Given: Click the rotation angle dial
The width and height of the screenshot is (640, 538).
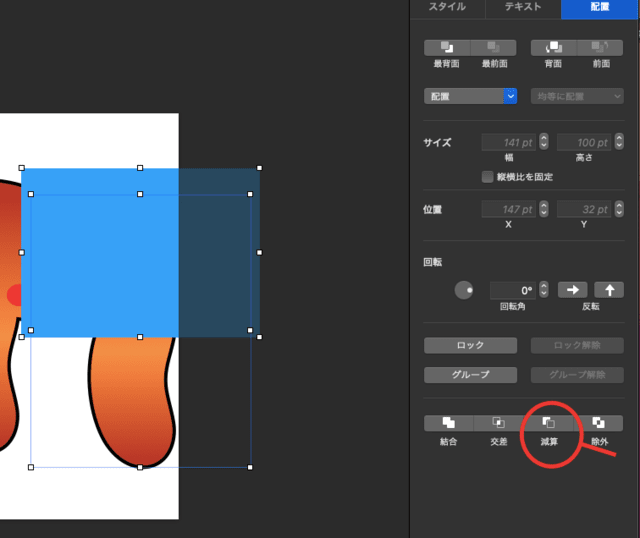Looking at the screenshot, I should click(464, 290).
